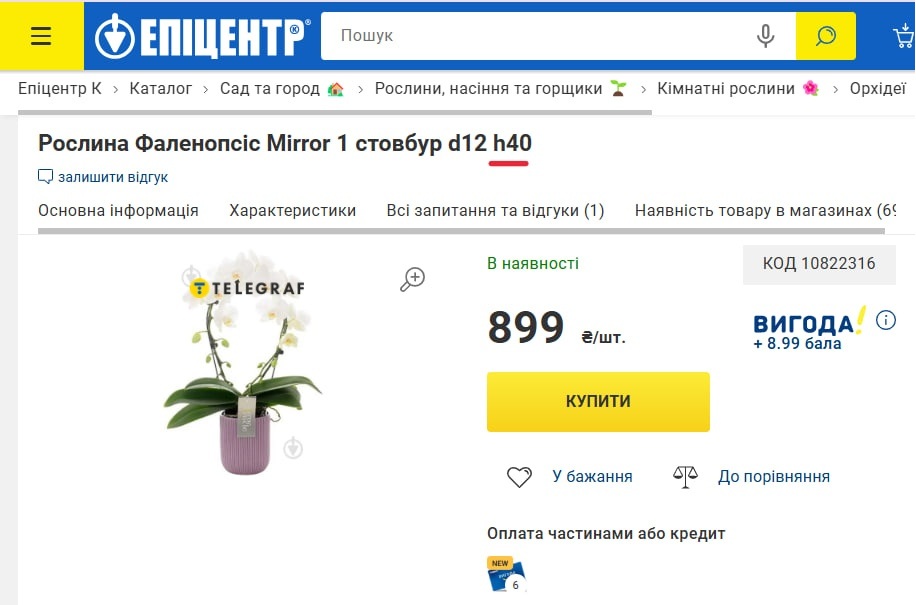Open the hamburger menu
The width and height of the screenshot is (916, 605).
(41, 36)
